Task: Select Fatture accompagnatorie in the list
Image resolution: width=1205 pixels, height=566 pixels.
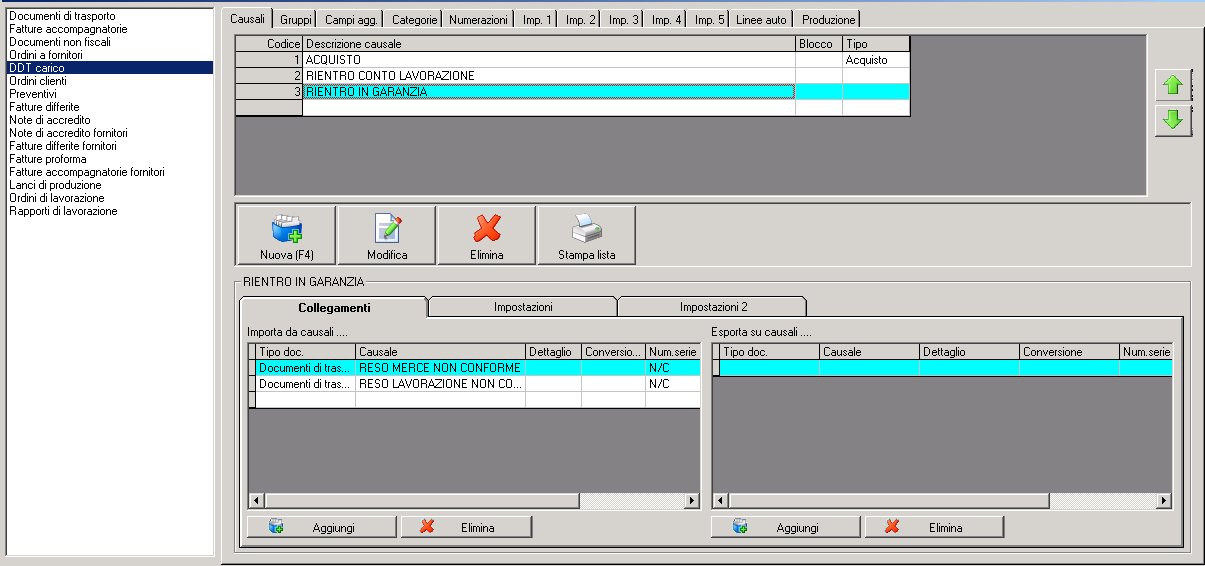Action: [x=110, y=28]
